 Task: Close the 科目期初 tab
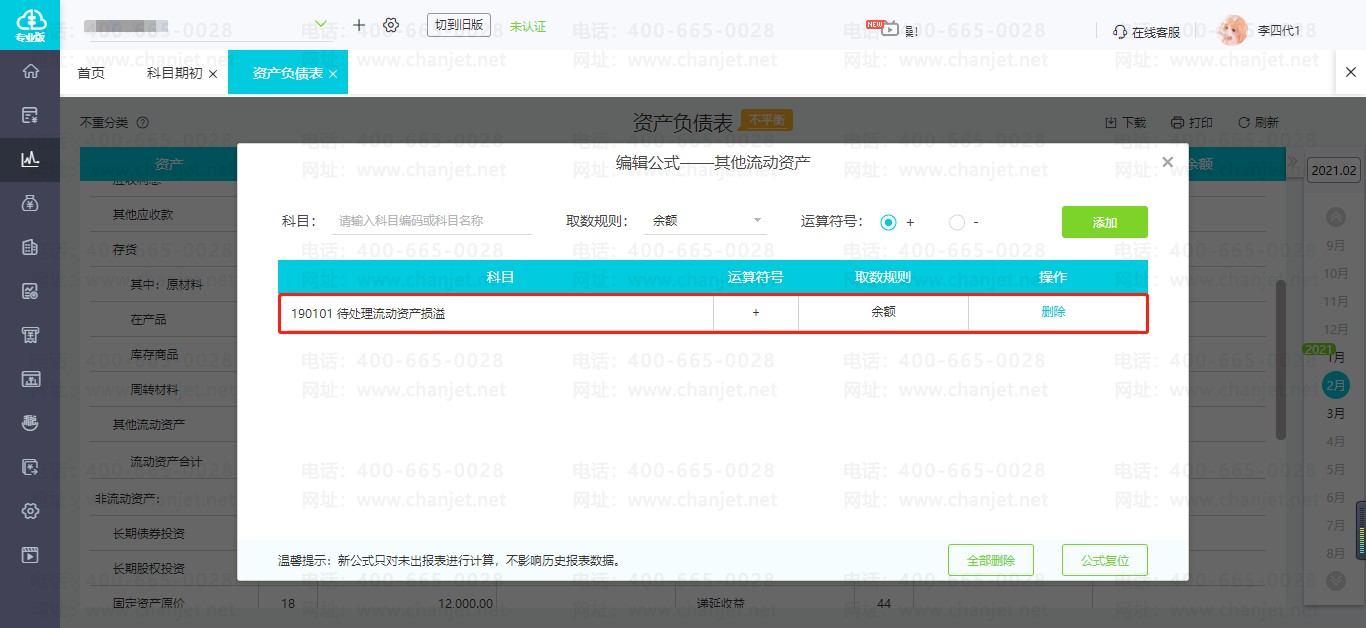(x=213, y=74)
